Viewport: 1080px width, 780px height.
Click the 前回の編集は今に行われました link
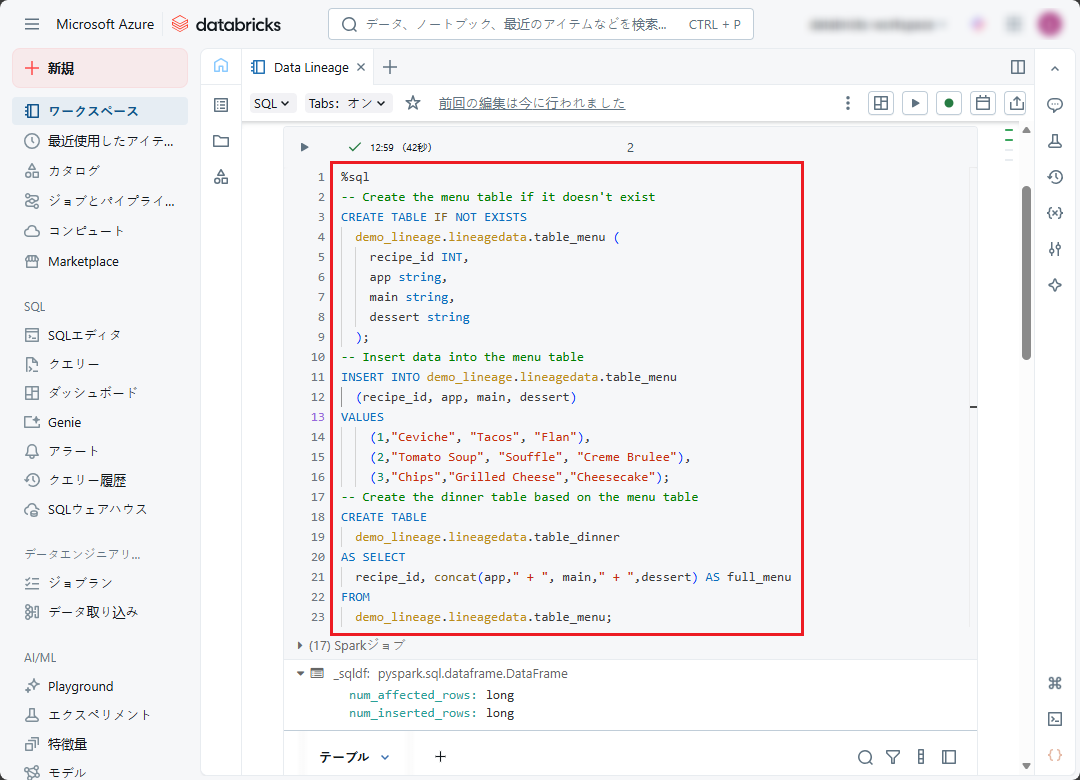tap(531, 103)
